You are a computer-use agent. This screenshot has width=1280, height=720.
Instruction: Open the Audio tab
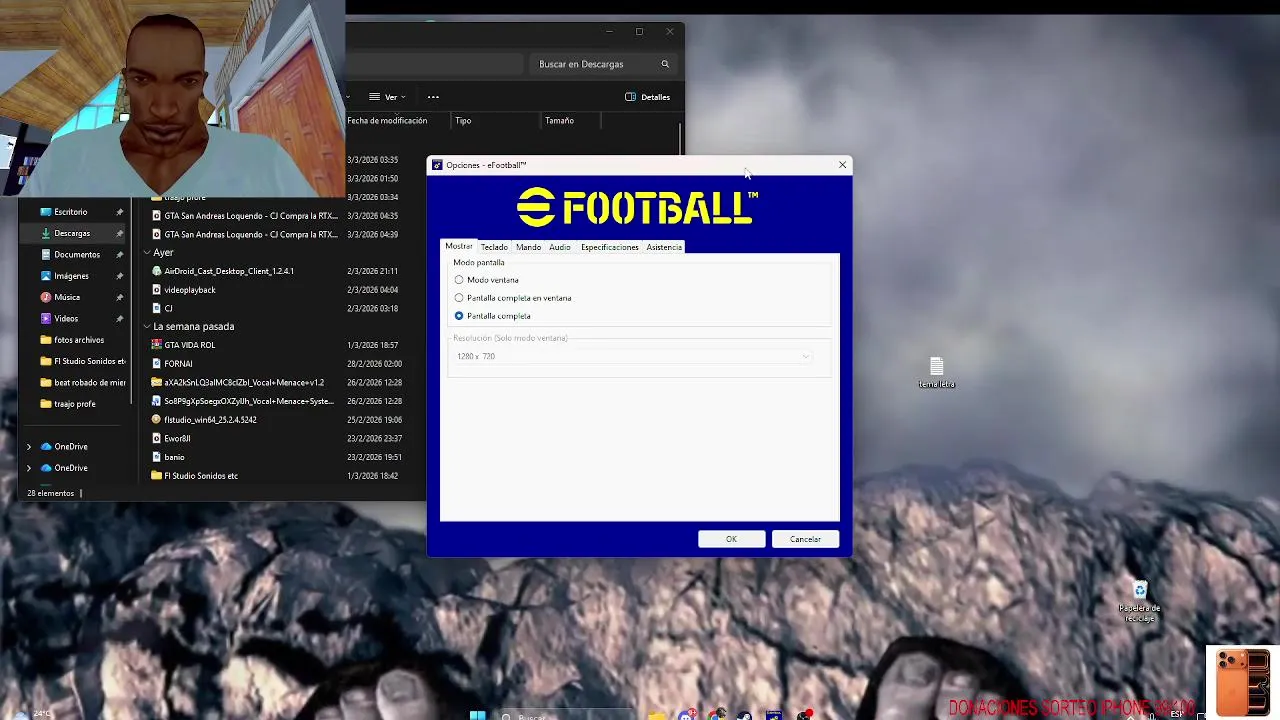pos(559,247)
